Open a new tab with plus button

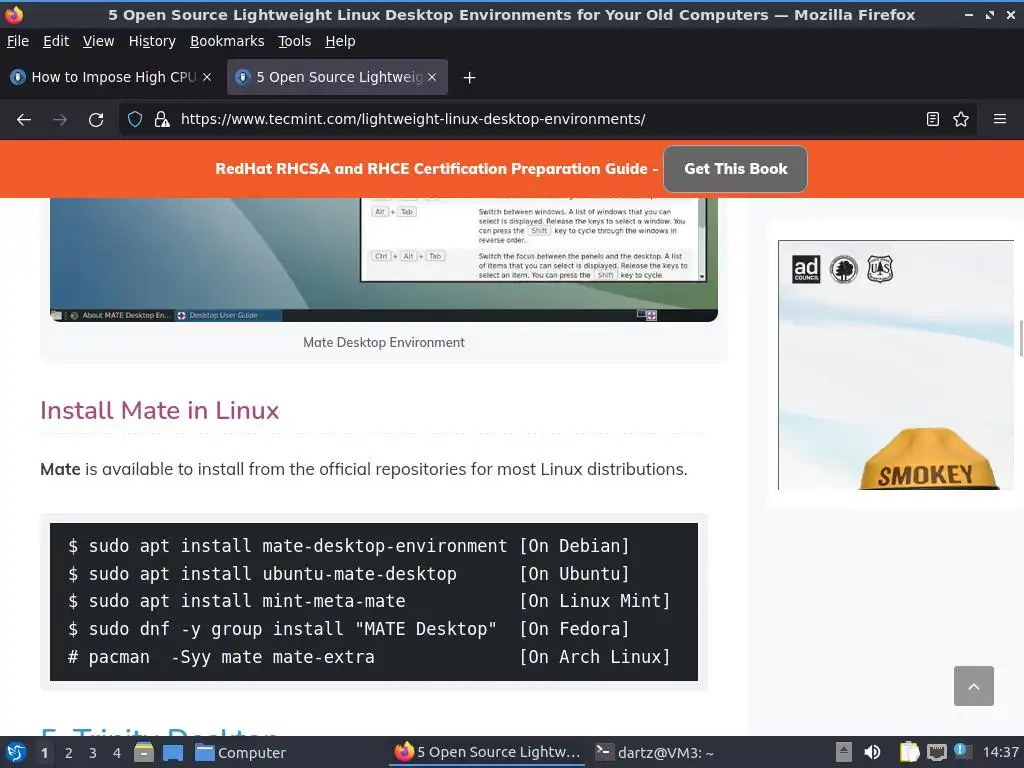[469, 78]
